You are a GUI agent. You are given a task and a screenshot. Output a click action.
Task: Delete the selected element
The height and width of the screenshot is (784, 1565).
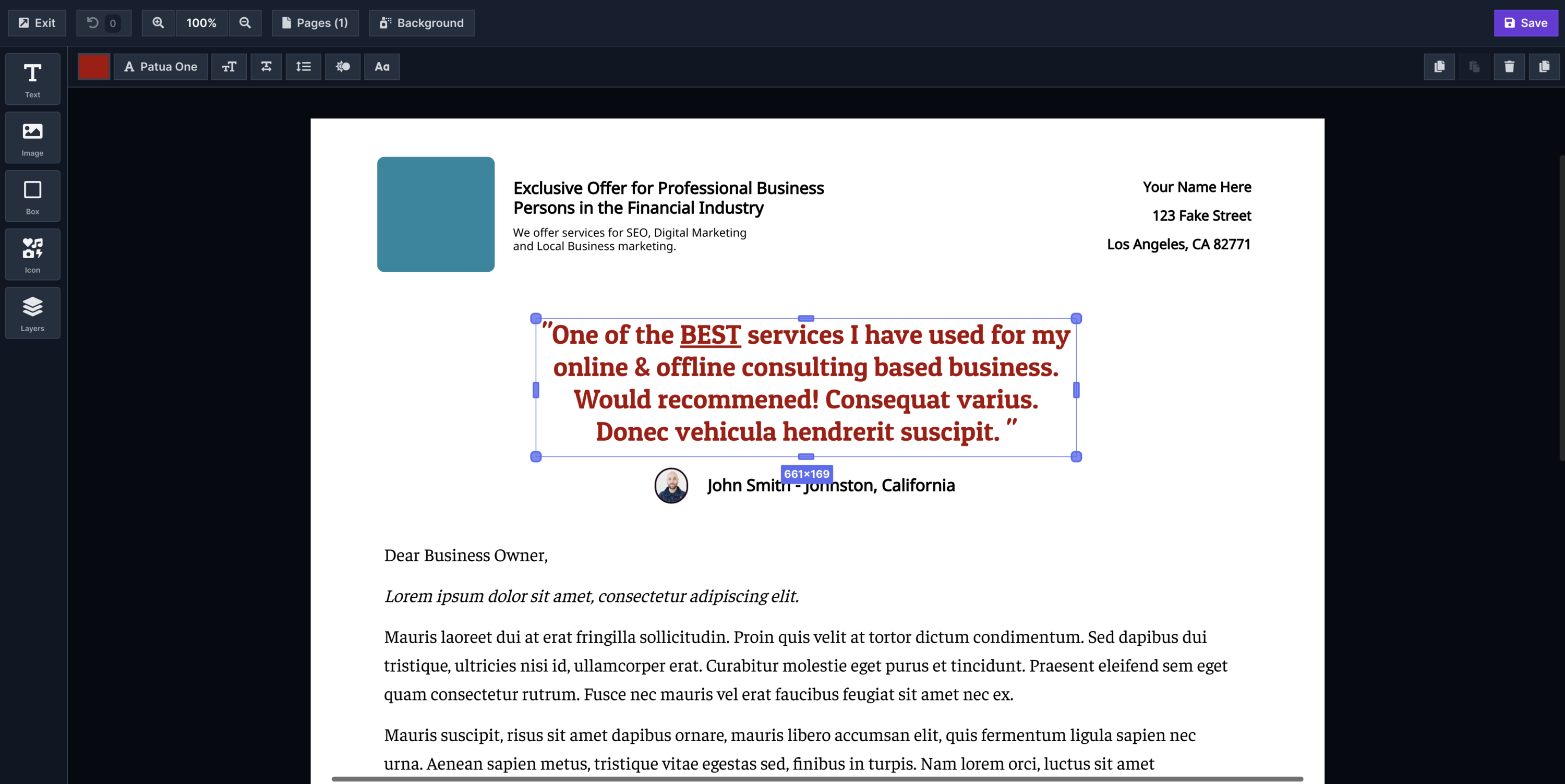pyautogui.click(x=1509, y=67)
